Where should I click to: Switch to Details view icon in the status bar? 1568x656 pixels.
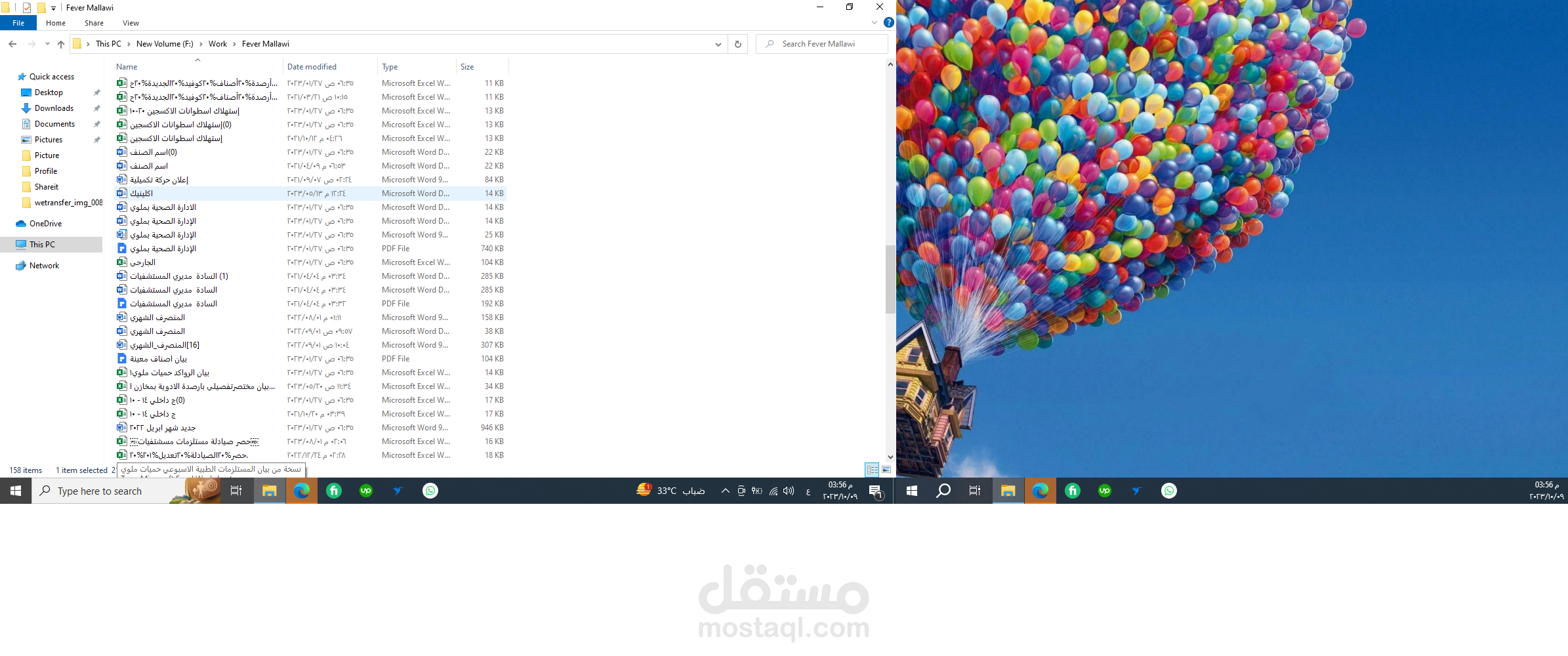872,470
